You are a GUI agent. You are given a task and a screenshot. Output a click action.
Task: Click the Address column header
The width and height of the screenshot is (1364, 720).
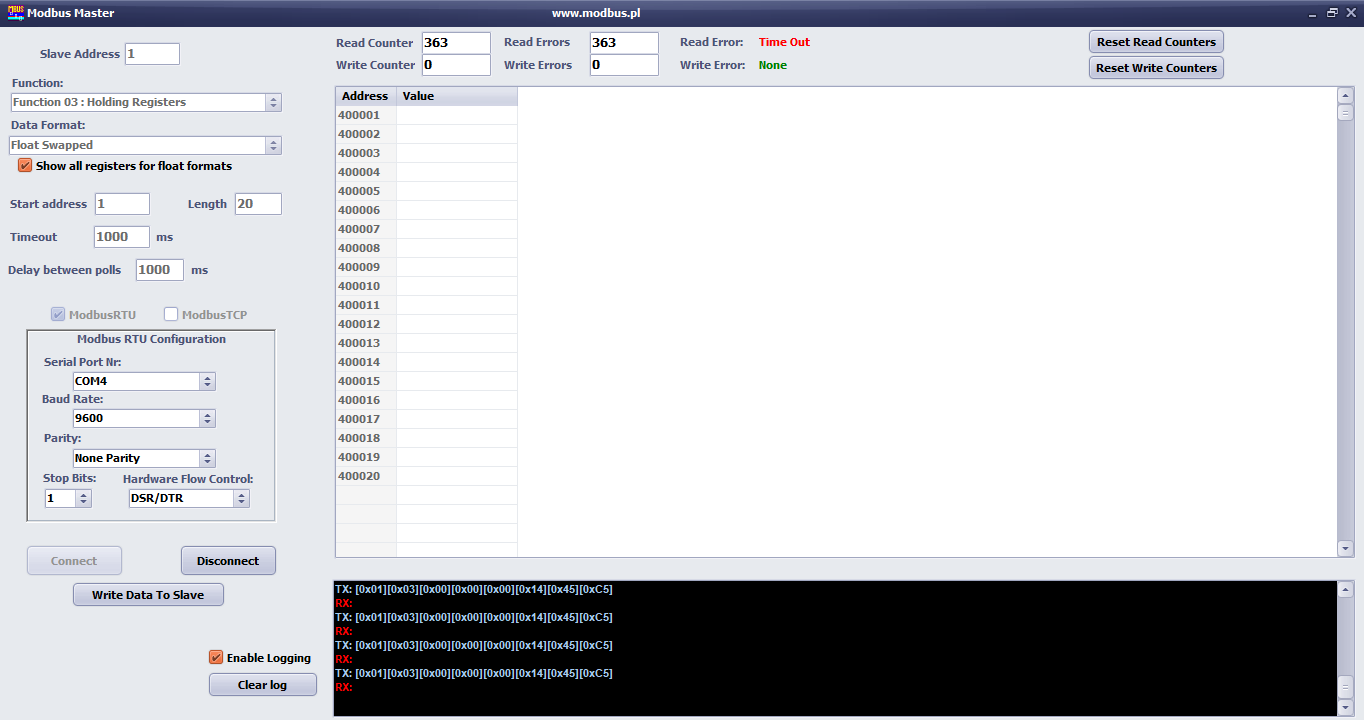[x=366, y=96]
